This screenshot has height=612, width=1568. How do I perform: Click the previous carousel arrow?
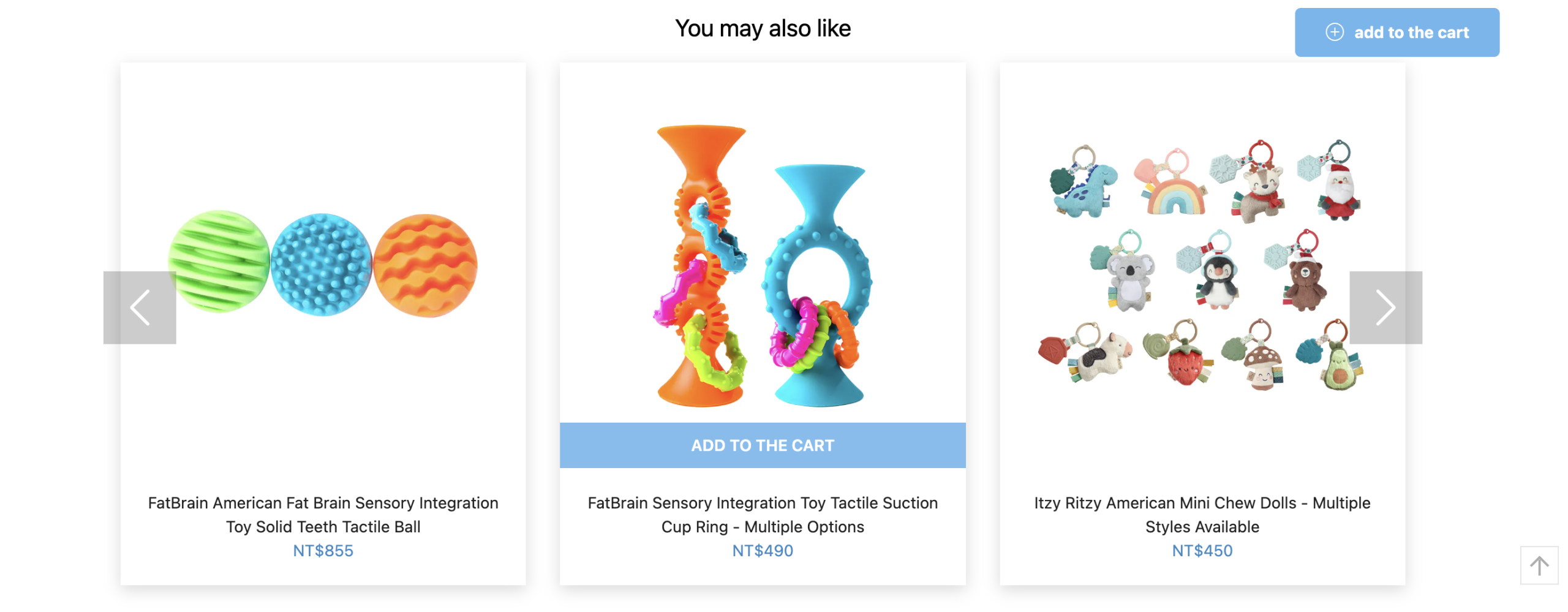(x=140, y=308)
